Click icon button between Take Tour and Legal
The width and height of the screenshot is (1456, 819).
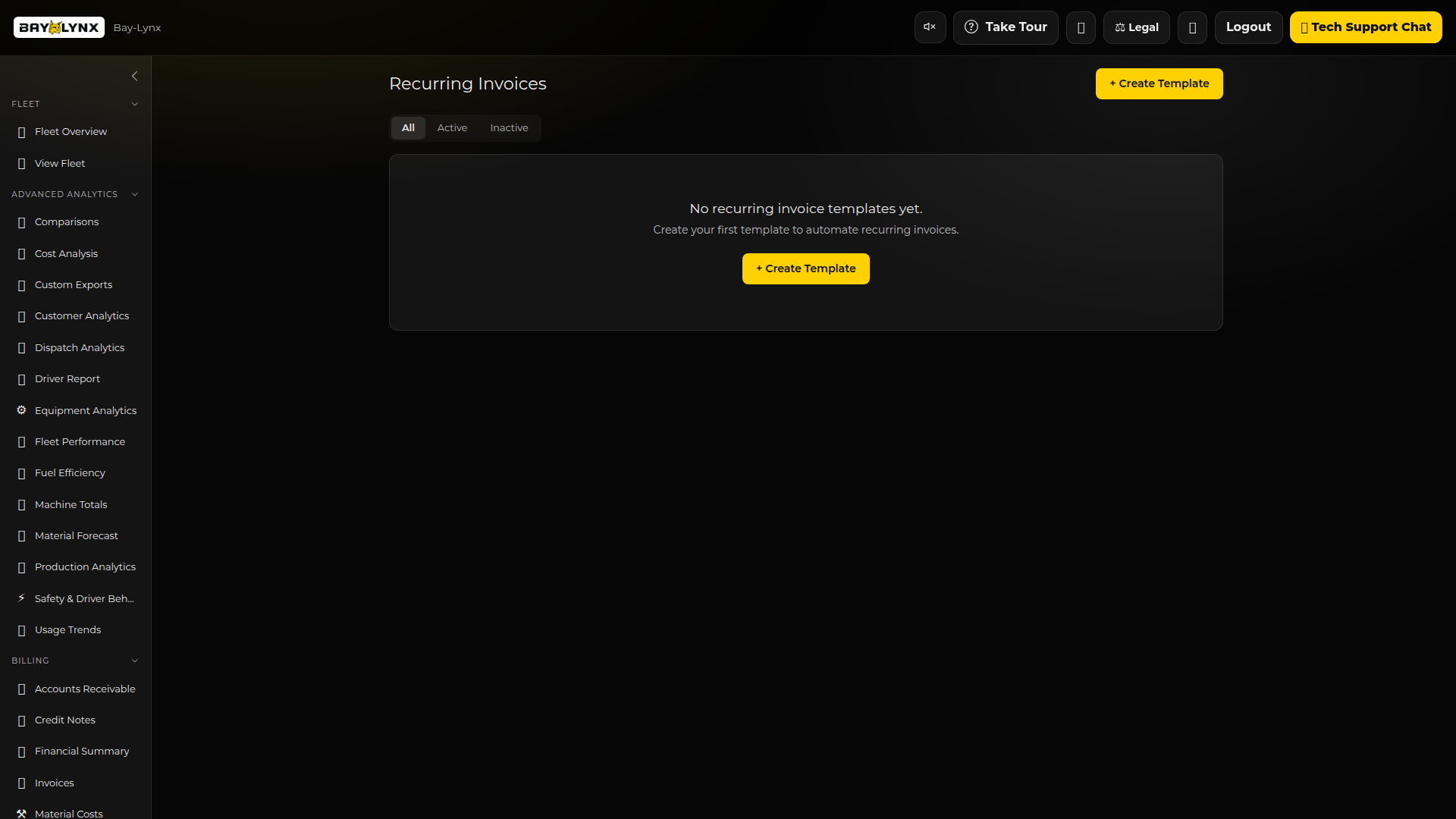click(x=1081, y=27)
